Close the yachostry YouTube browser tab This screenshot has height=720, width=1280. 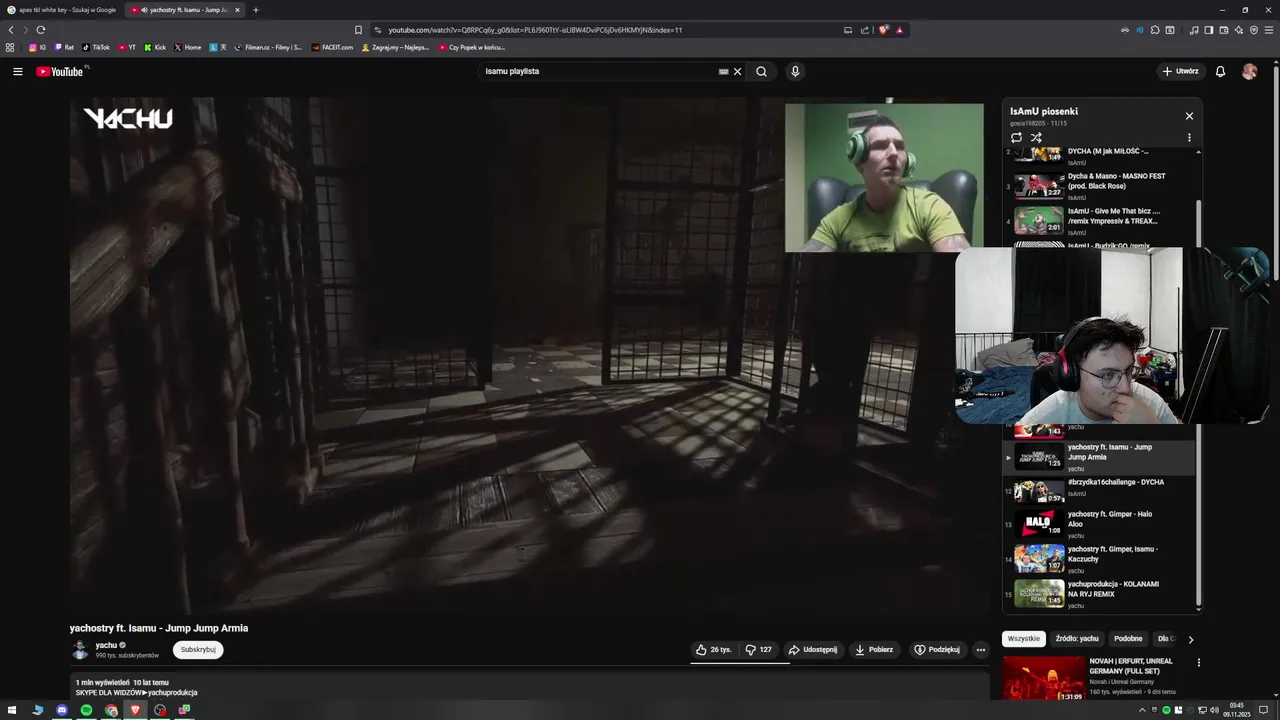(237, 10)
